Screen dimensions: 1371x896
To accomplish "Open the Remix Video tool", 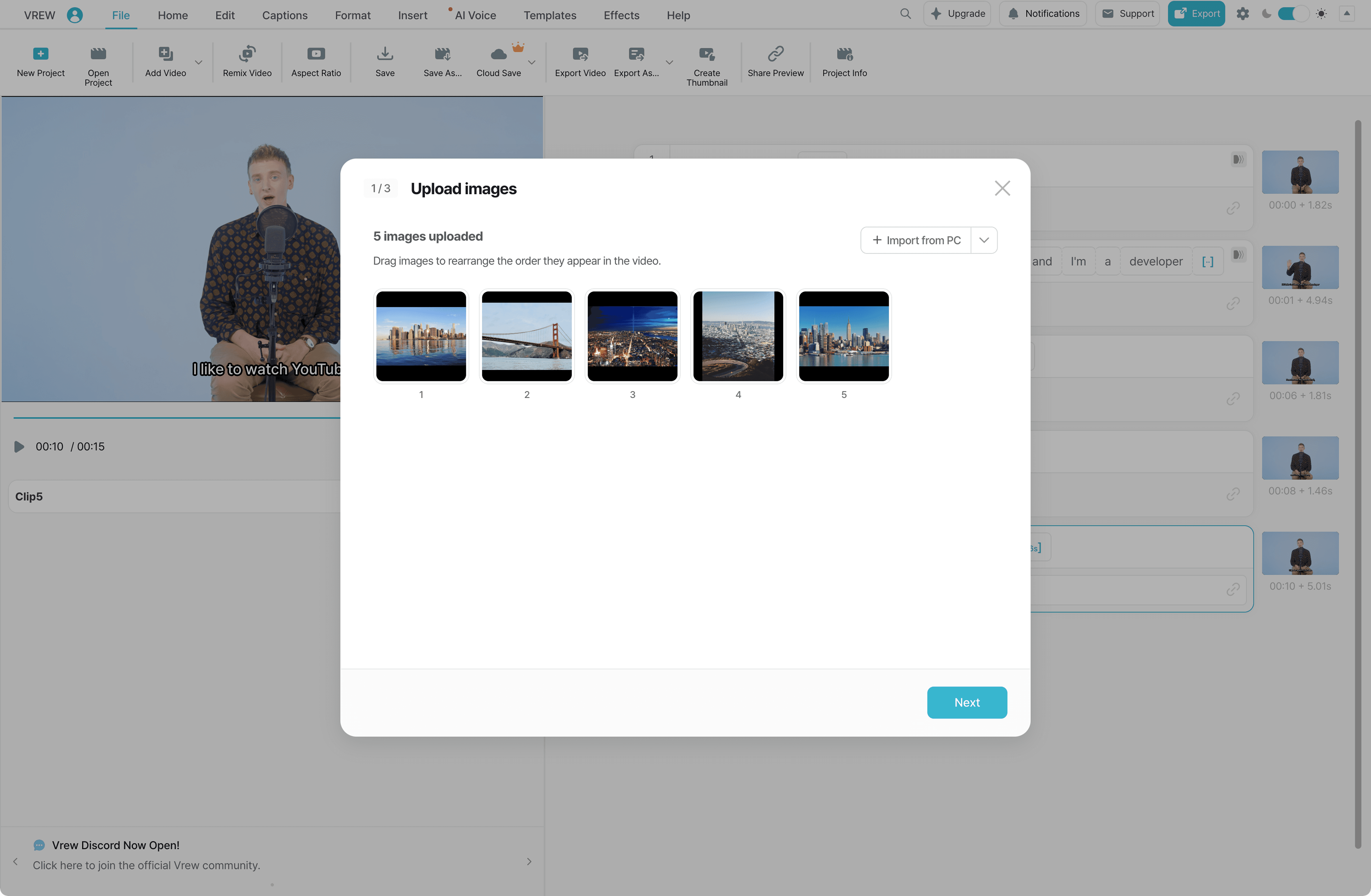I will (x=247, y=54).
